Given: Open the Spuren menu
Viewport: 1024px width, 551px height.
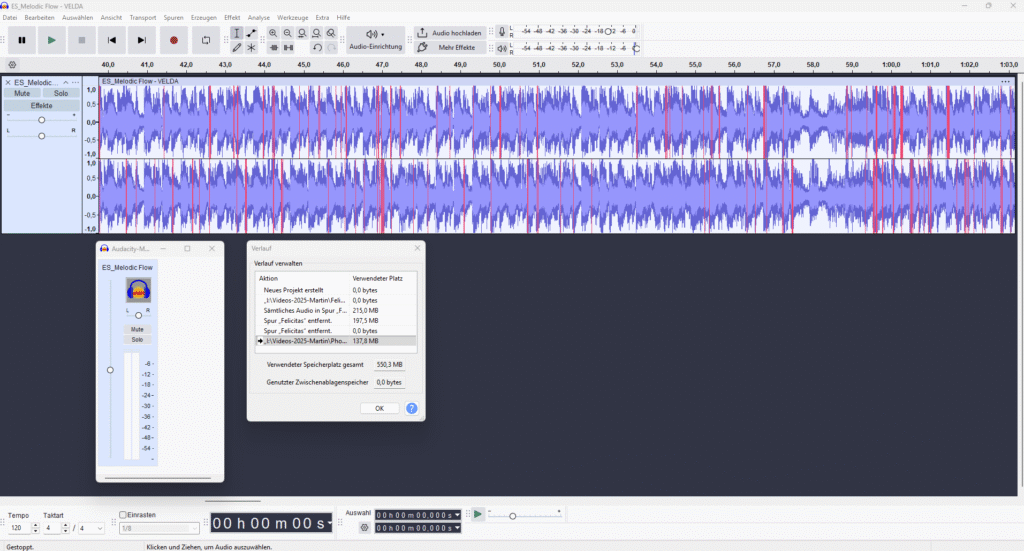Looking at the screenshot, I should pyautogui.click(x=173, y=18).
